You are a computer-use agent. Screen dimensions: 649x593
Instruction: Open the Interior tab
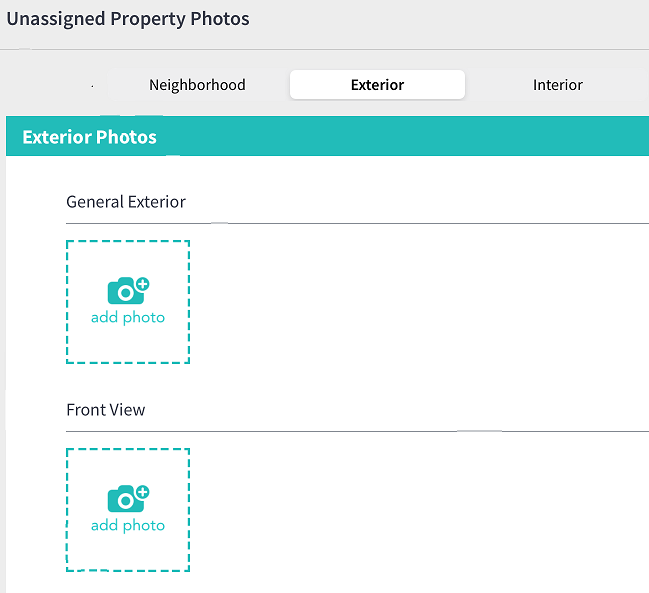[x=558, y=85]
